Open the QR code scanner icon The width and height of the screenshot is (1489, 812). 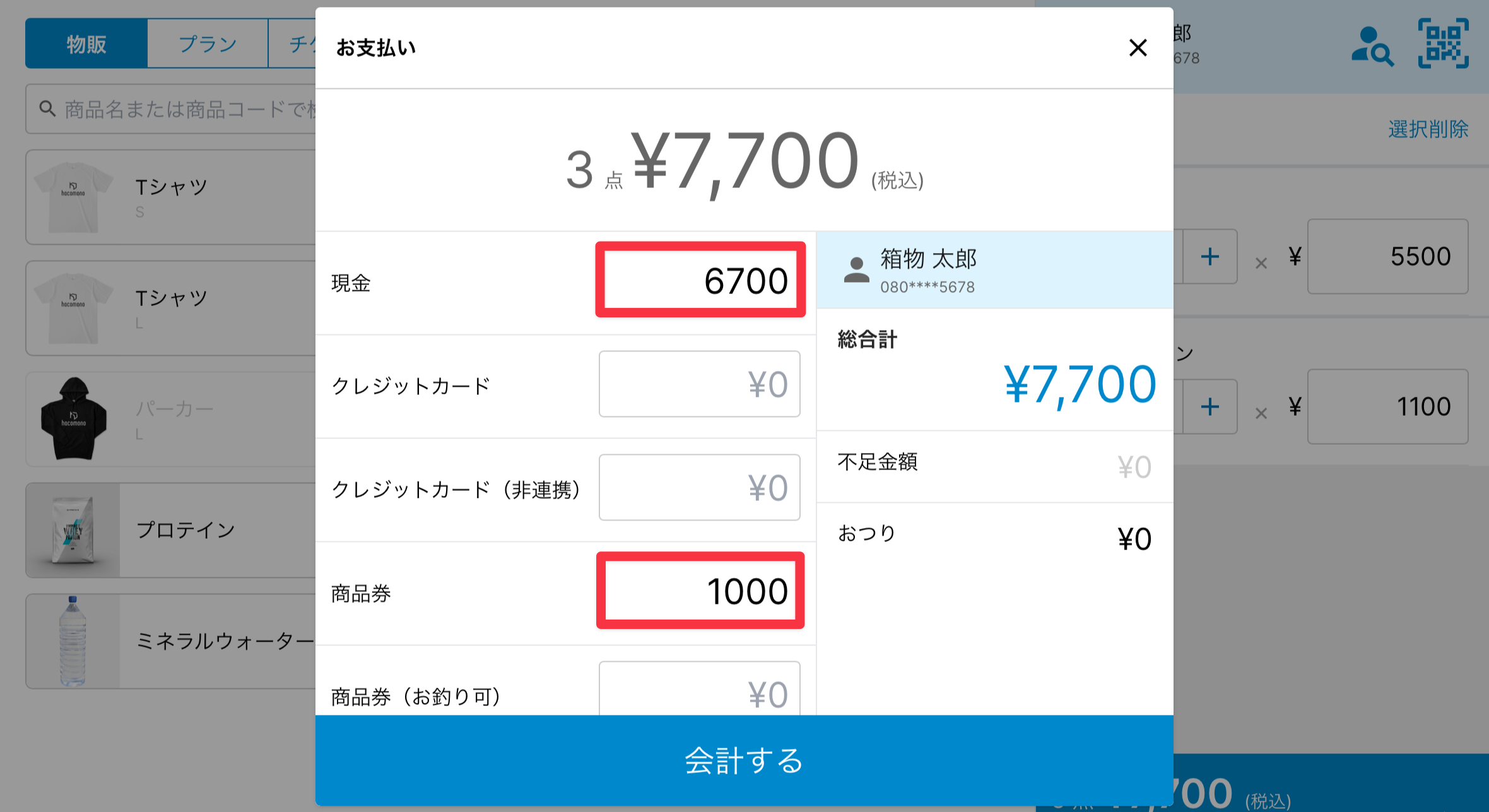pyautogui.click(x=1444, y=43)
